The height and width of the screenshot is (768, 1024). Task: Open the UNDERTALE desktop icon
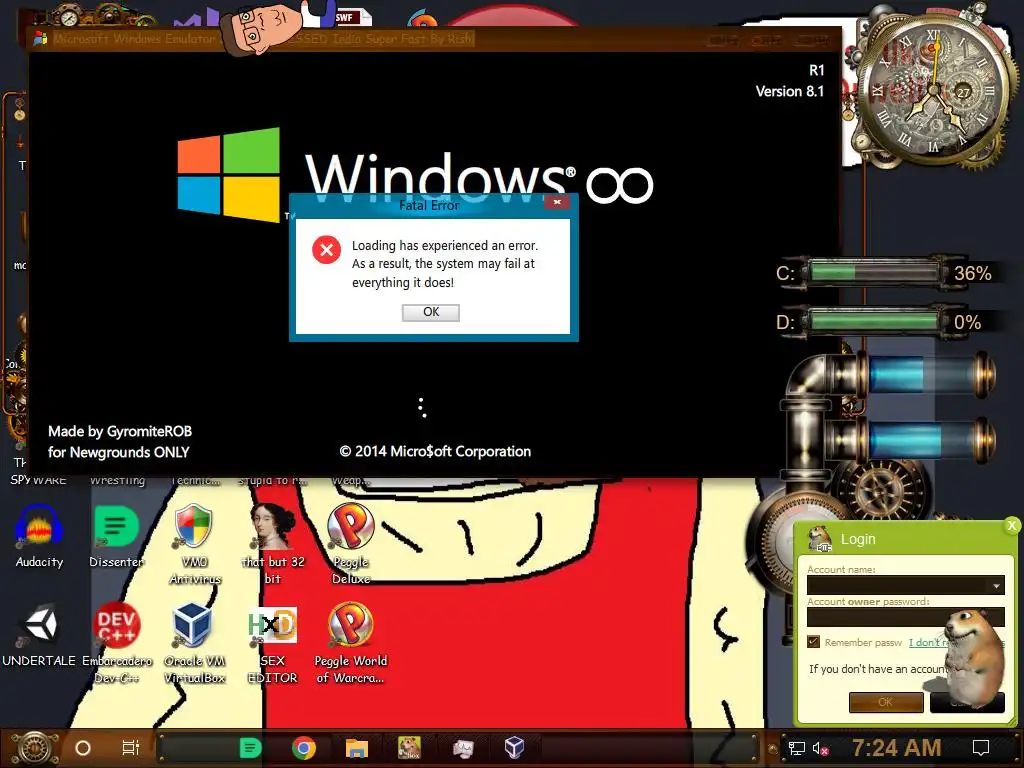tap(39, 635)
